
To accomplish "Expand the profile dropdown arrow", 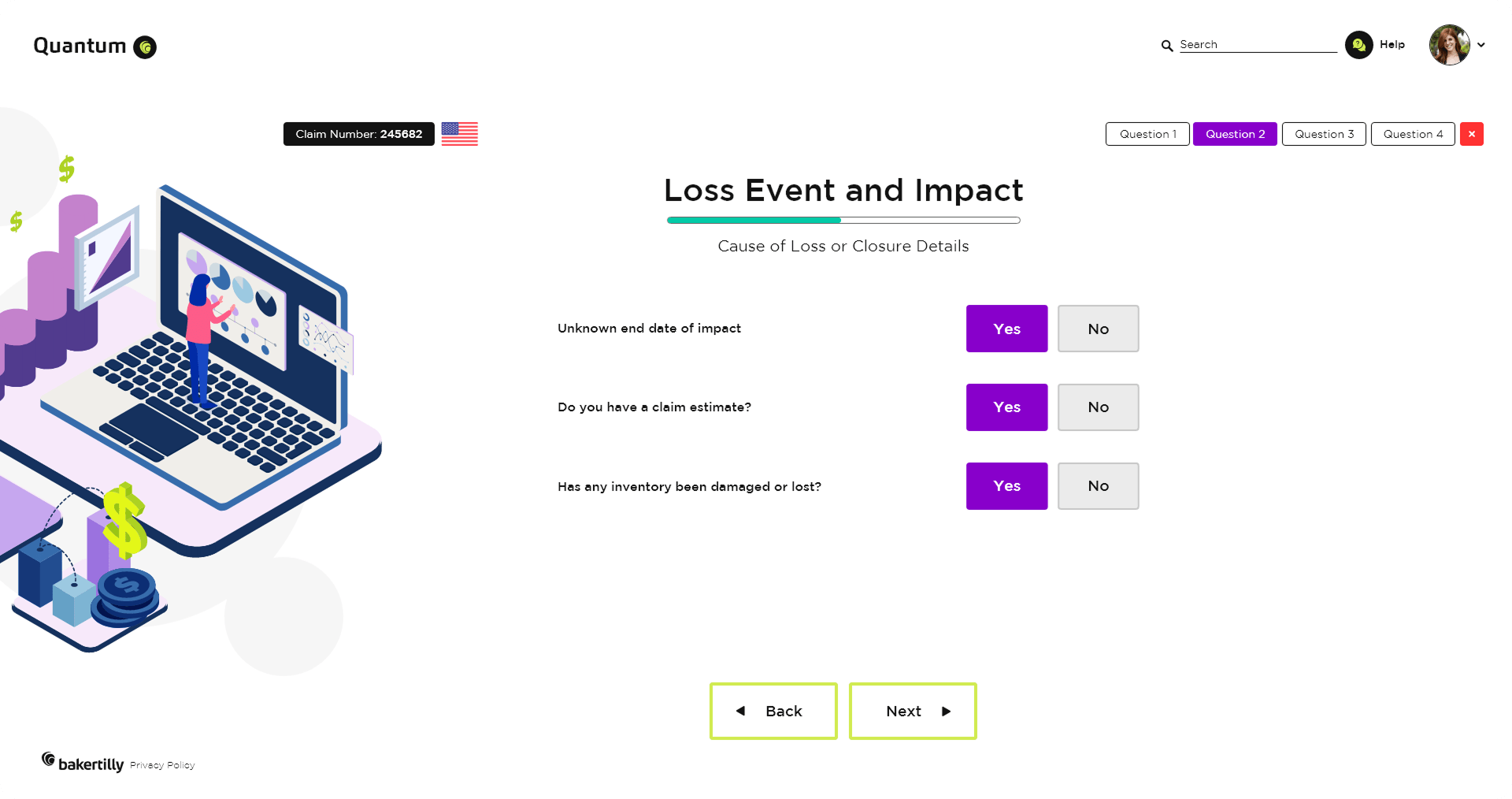I will [1481, 45].
